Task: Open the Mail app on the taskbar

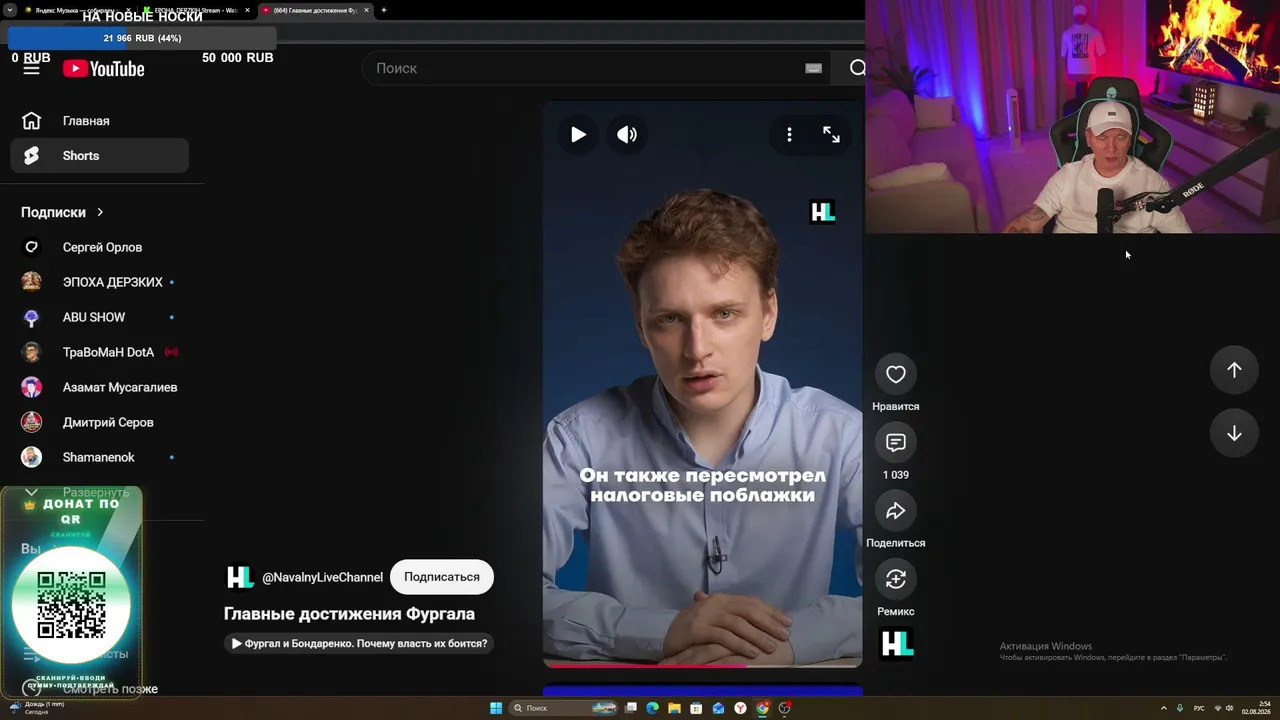Action: [718, 708]
